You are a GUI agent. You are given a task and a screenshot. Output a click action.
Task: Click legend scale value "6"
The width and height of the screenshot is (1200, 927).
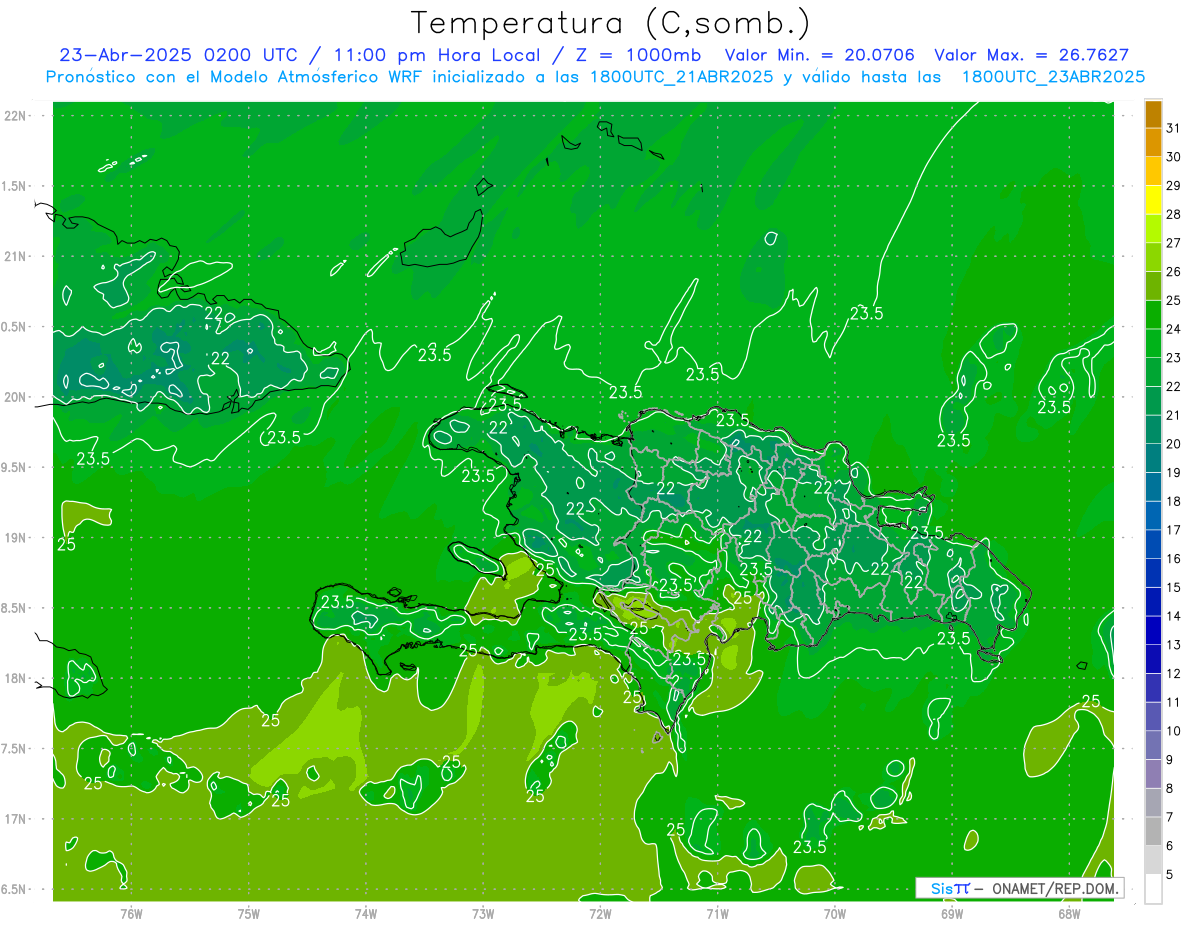[x=1170, y=846]
